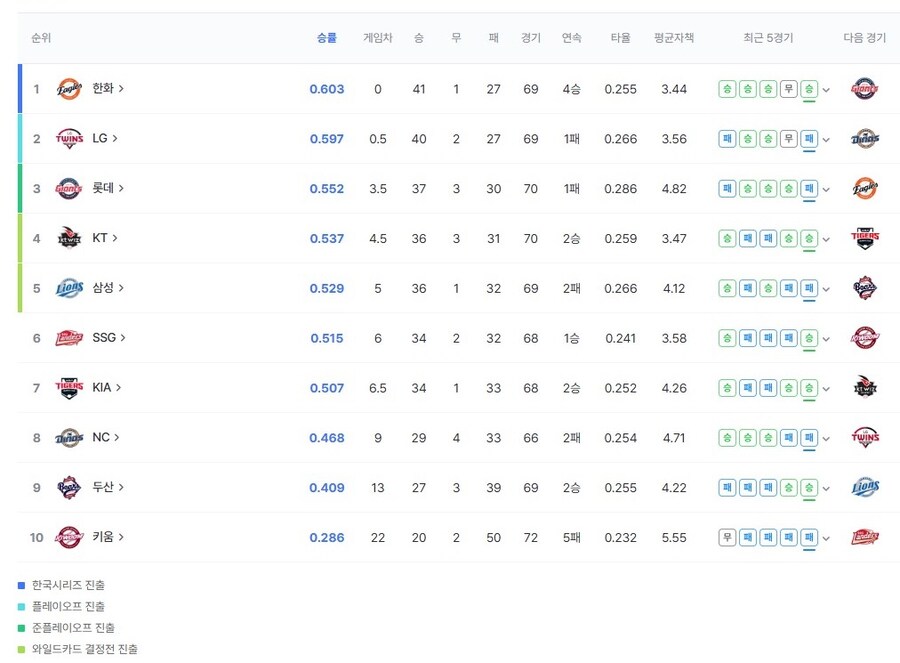
Task: Click the Lotte Giants team logo
Action: (x=69, y=188)
